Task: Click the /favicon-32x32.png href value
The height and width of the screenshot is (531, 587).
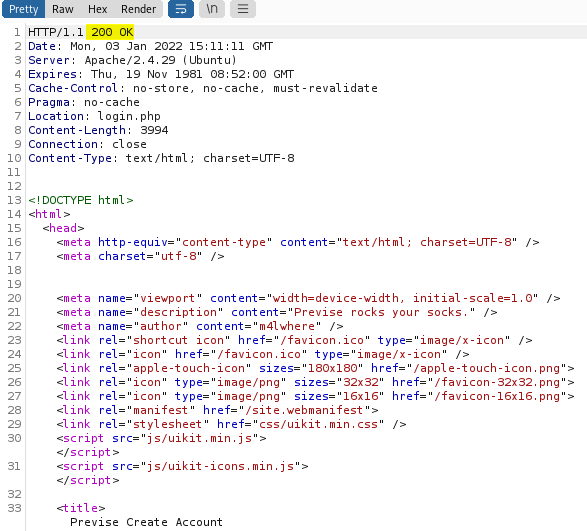Action: [498, 382]
